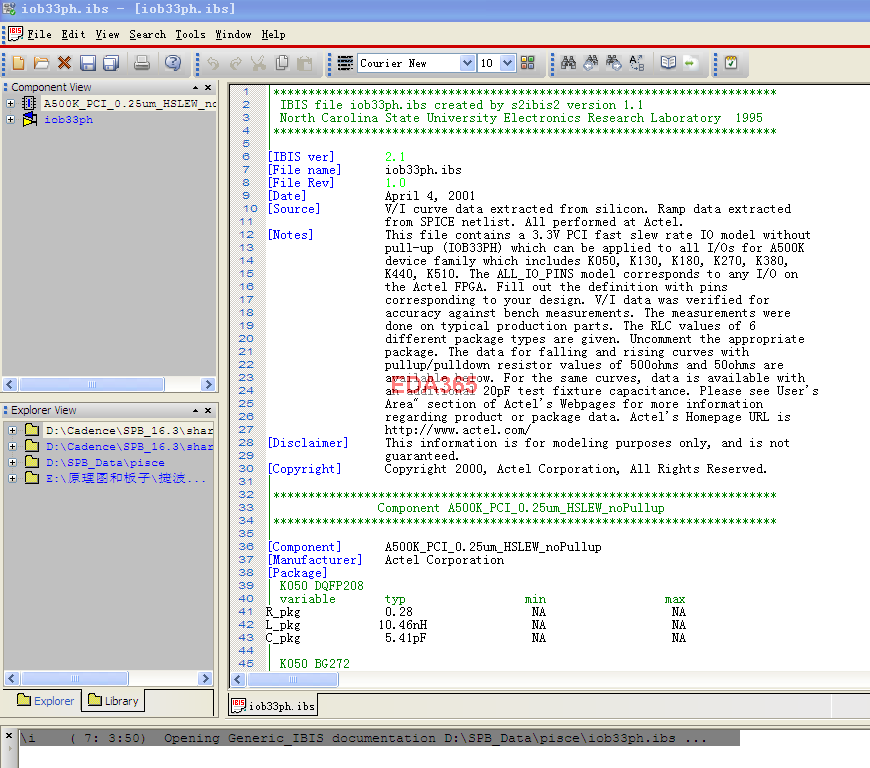This screenshot has width=870, height=768.
Task: Click the New file toolbar icon
Action: click(19, 63)
